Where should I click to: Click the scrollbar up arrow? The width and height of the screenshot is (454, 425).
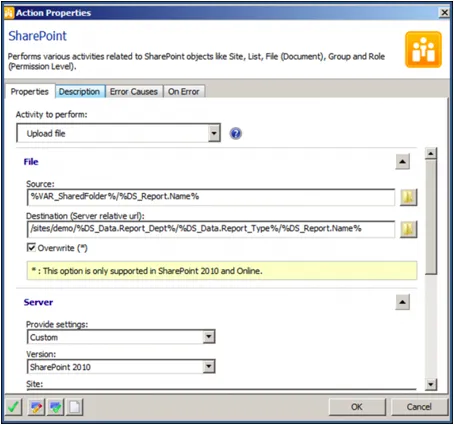431,153
